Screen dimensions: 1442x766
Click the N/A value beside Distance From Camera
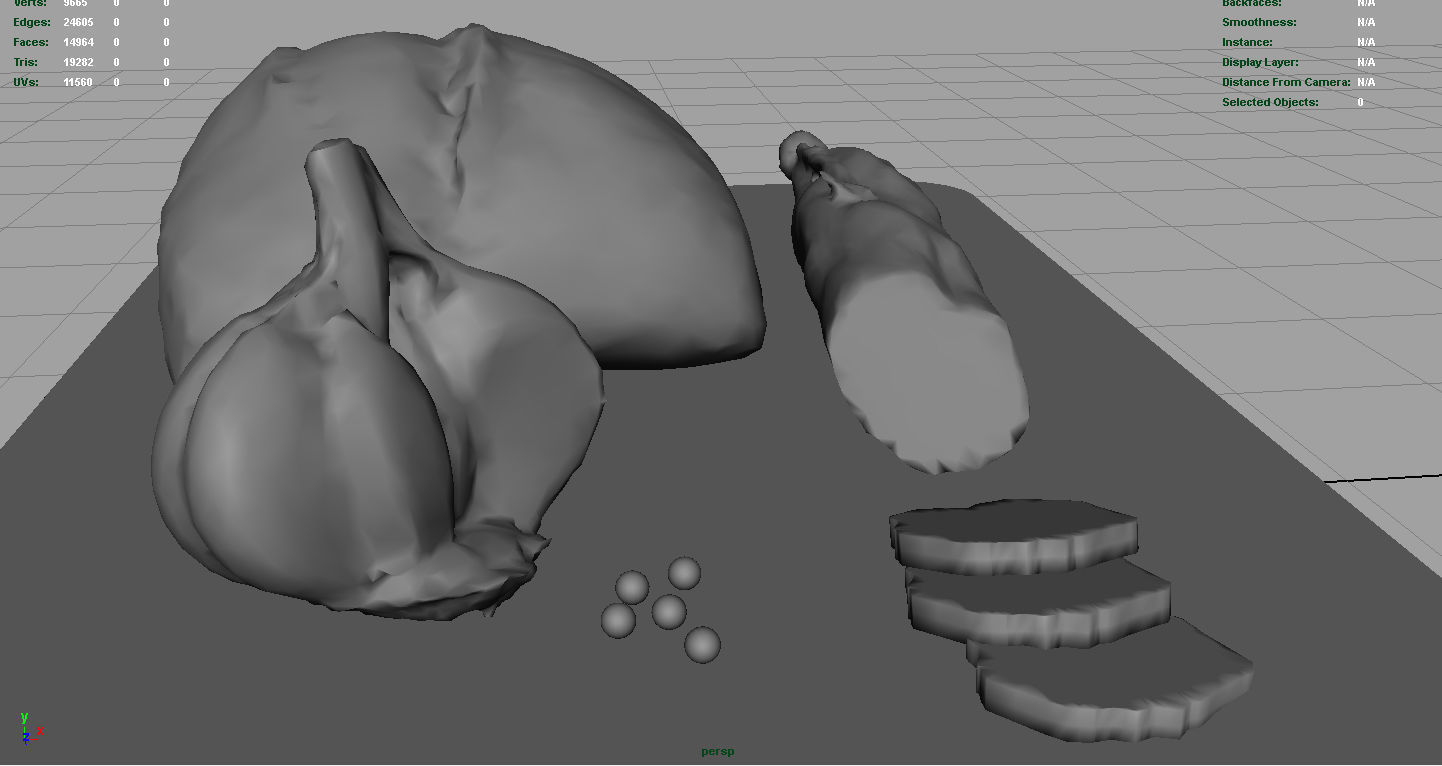click(x=1366, y=82)
